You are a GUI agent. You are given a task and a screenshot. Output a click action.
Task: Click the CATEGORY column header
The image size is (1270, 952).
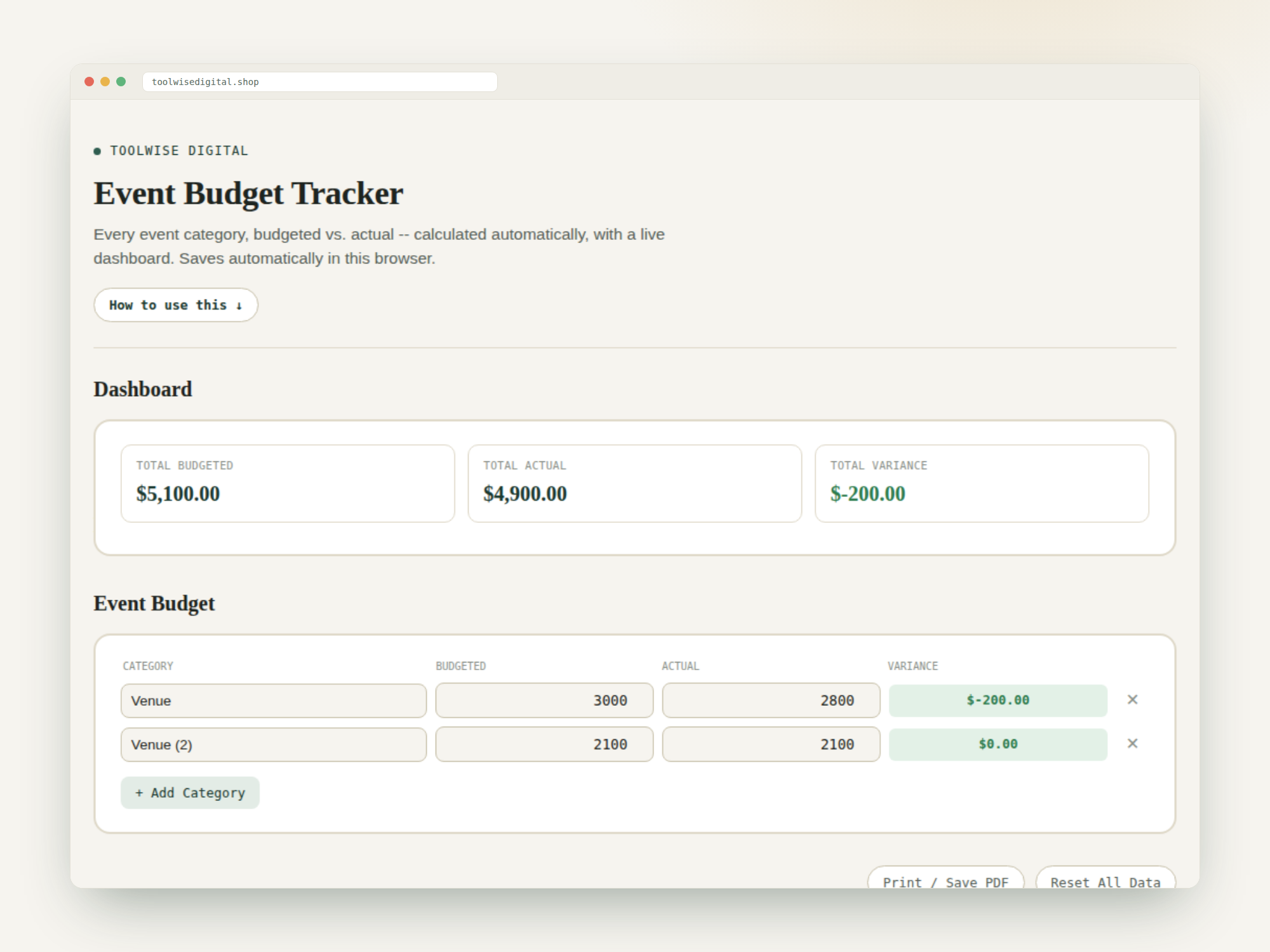pos(148,666)
